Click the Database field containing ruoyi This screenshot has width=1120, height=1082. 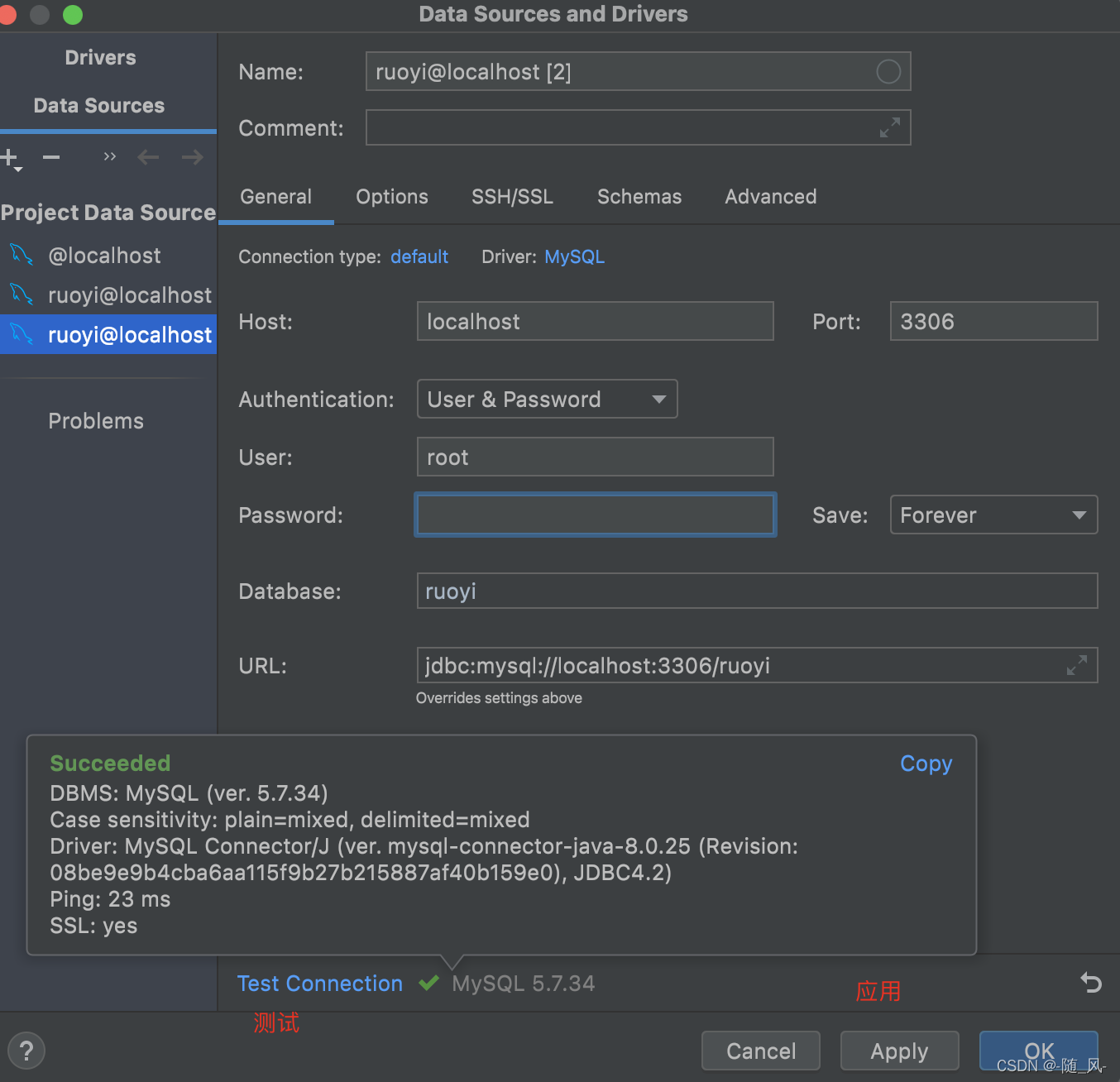click(x=757, y=591)
